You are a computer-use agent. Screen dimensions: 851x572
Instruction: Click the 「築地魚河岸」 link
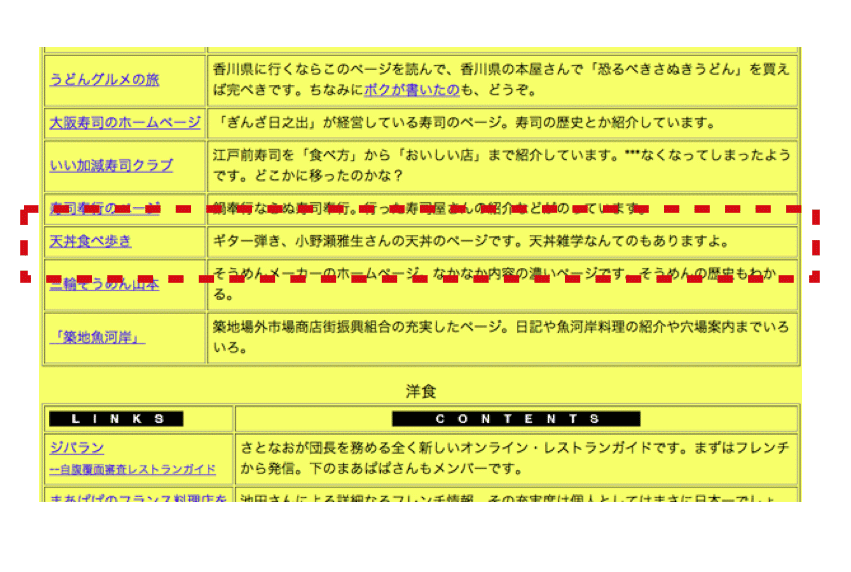tap(97, 337)
